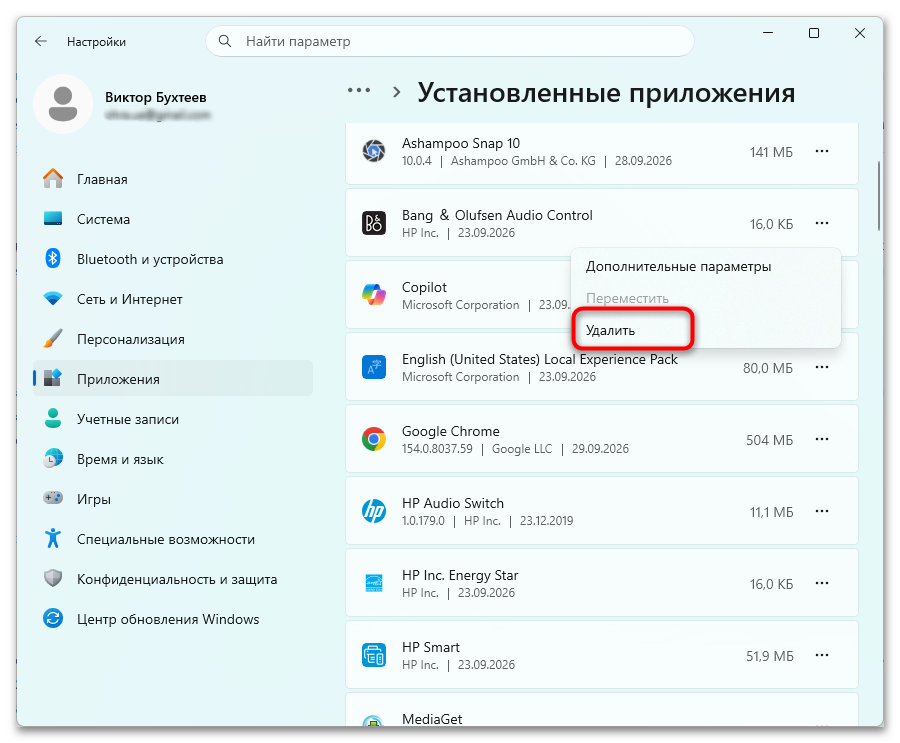
Task: Open the Система settings page
Action: tap(173, 219)
